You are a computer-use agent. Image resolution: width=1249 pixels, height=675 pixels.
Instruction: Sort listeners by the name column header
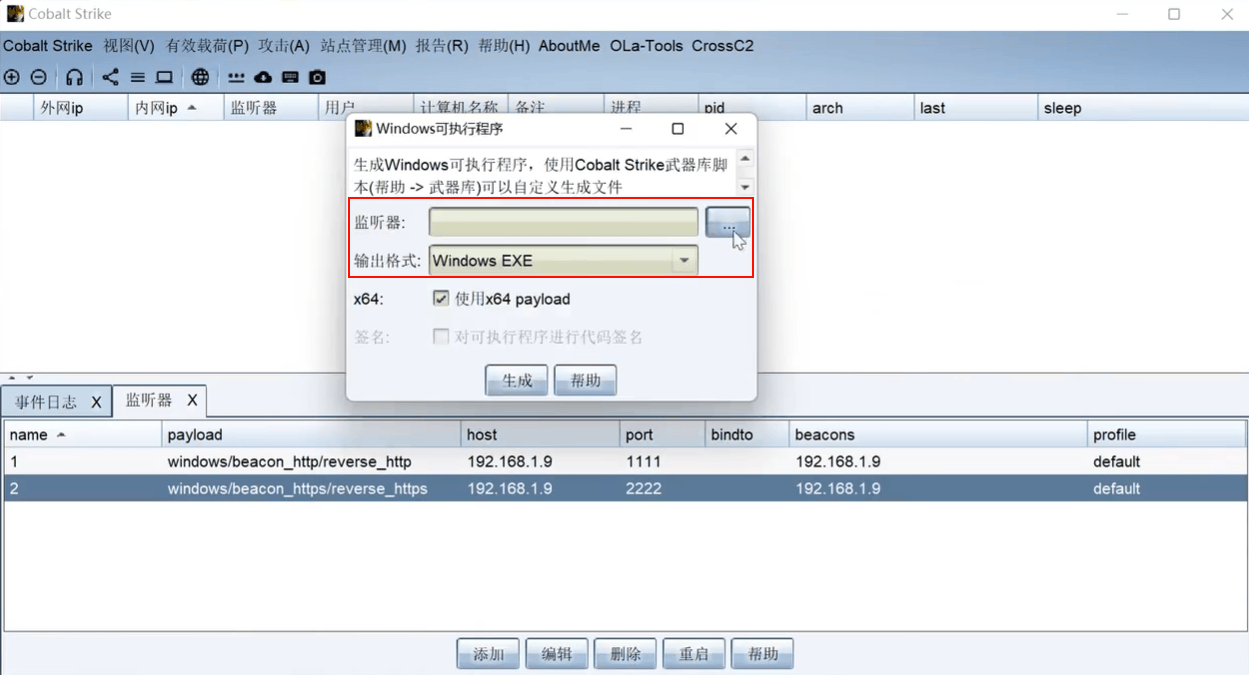(83, 435)
